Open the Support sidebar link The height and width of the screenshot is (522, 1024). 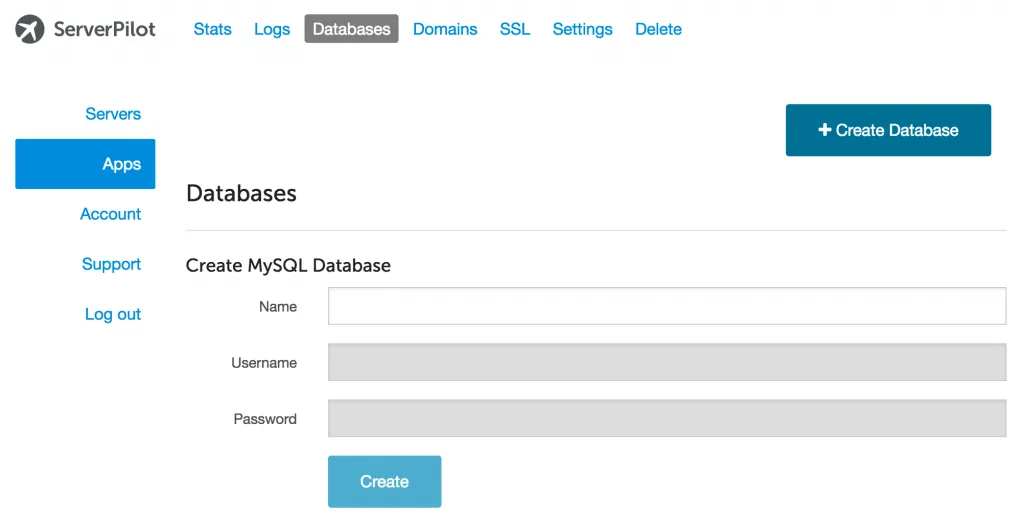111,264
